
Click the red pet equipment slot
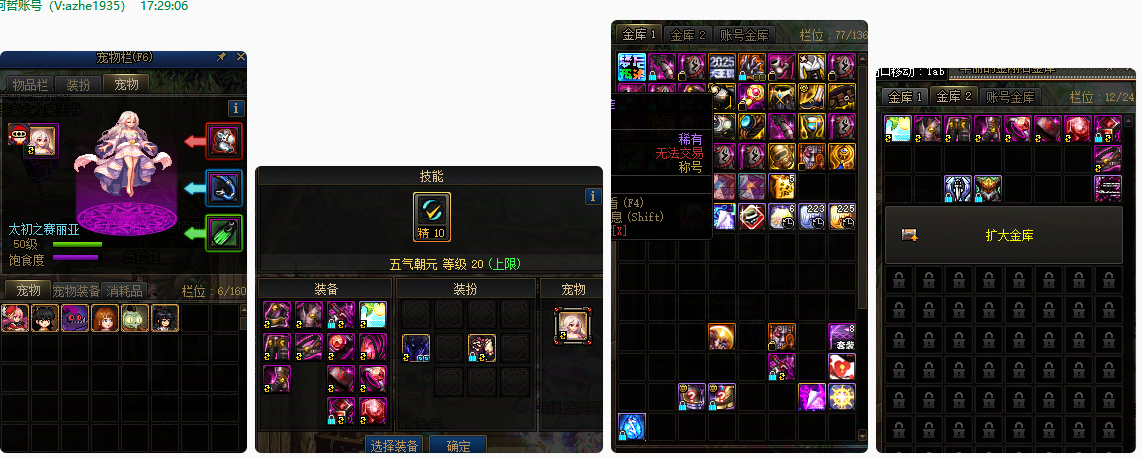224,141
